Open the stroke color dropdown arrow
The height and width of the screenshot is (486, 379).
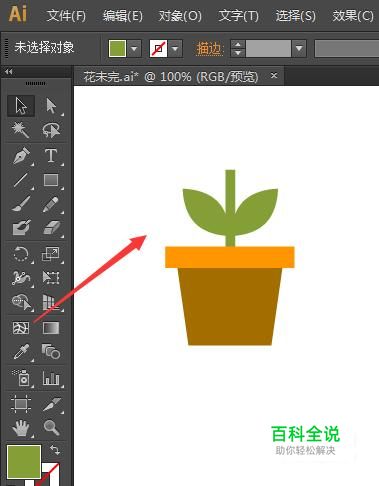tap(175, 49)
